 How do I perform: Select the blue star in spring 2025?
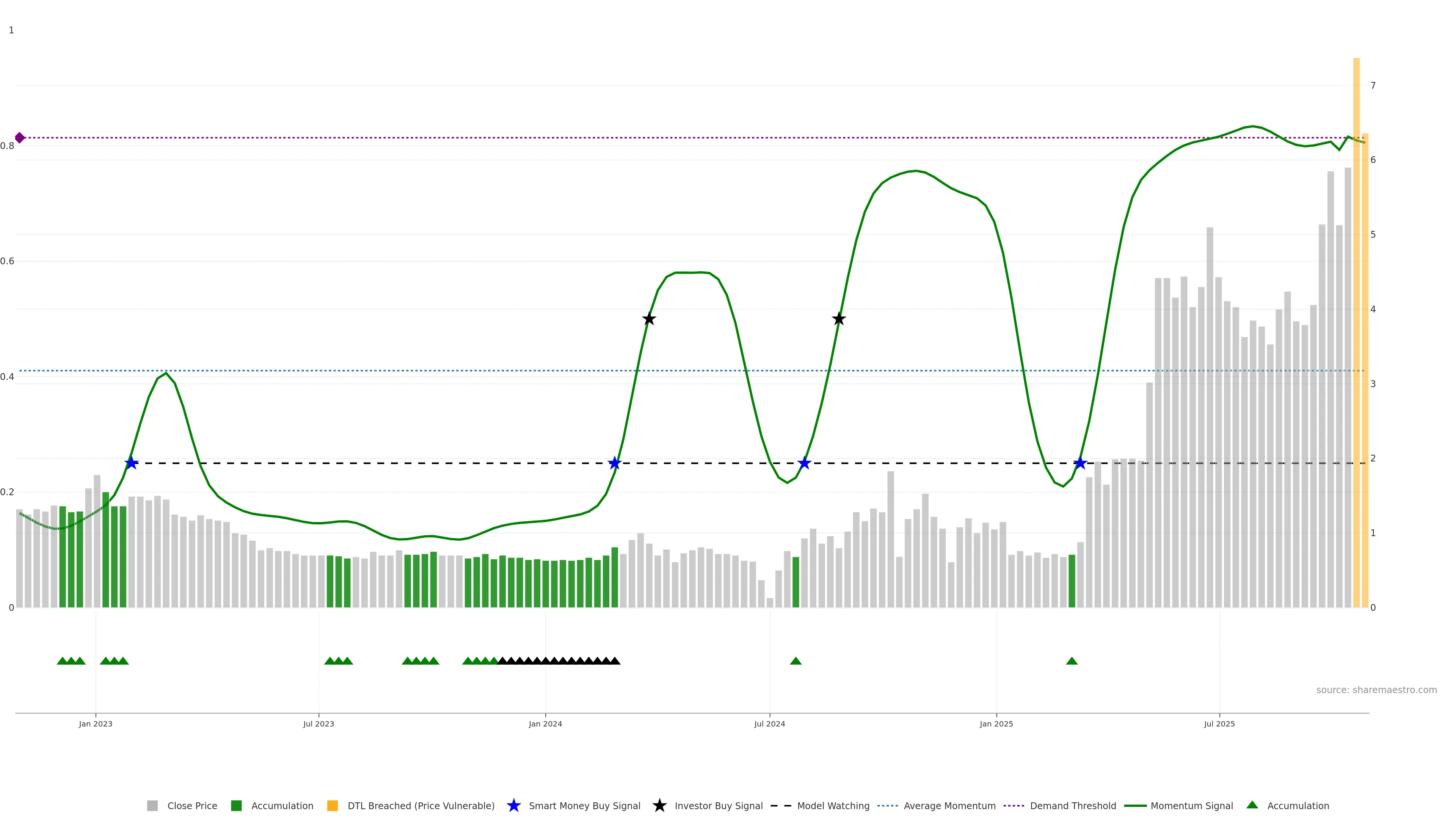point(1080,463)
